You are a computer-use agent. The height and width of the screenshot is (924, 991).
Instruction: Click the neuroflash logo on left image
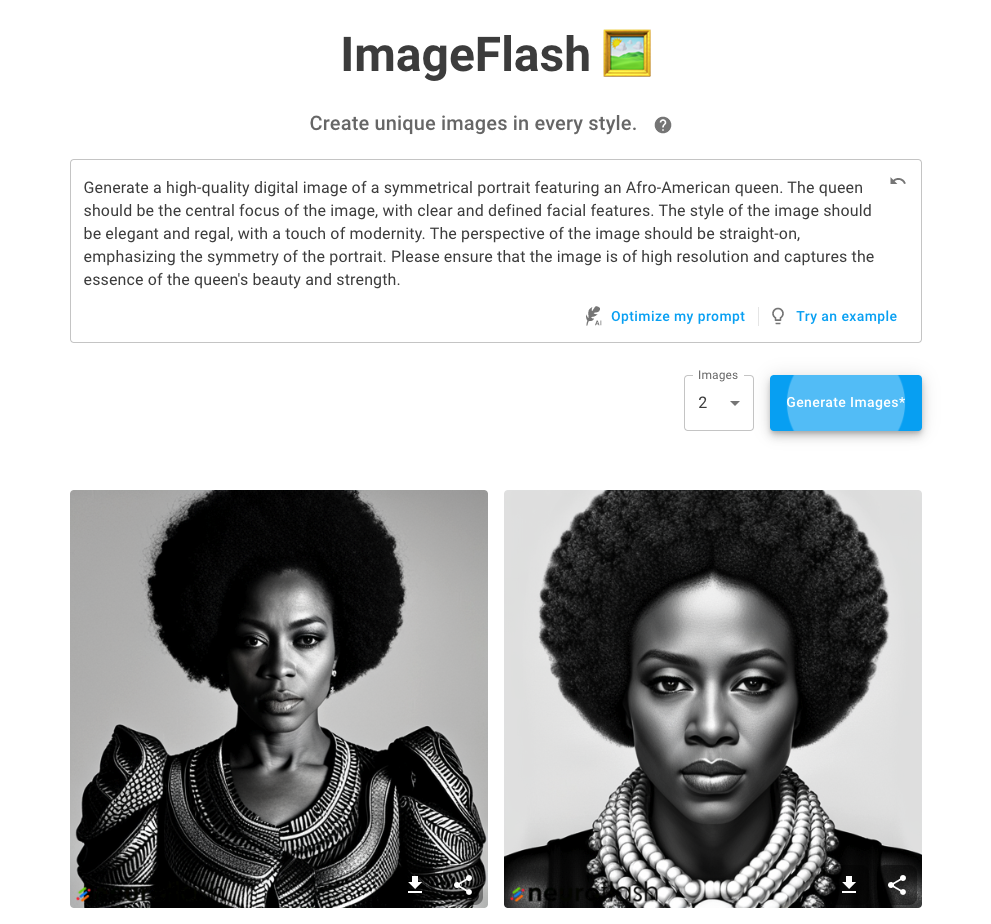83,894
